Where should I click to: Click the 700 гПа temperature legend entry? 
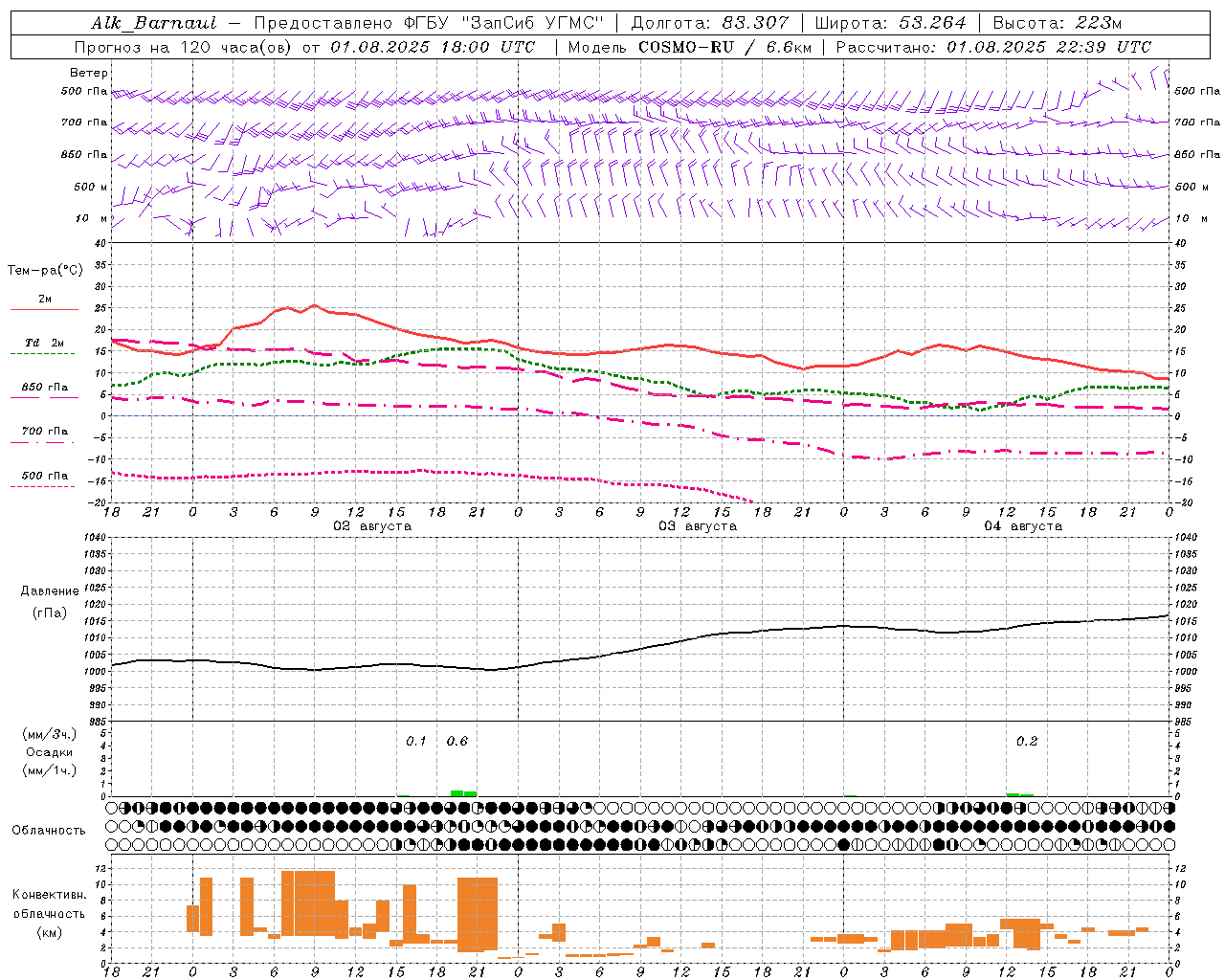tap(45, 432)
